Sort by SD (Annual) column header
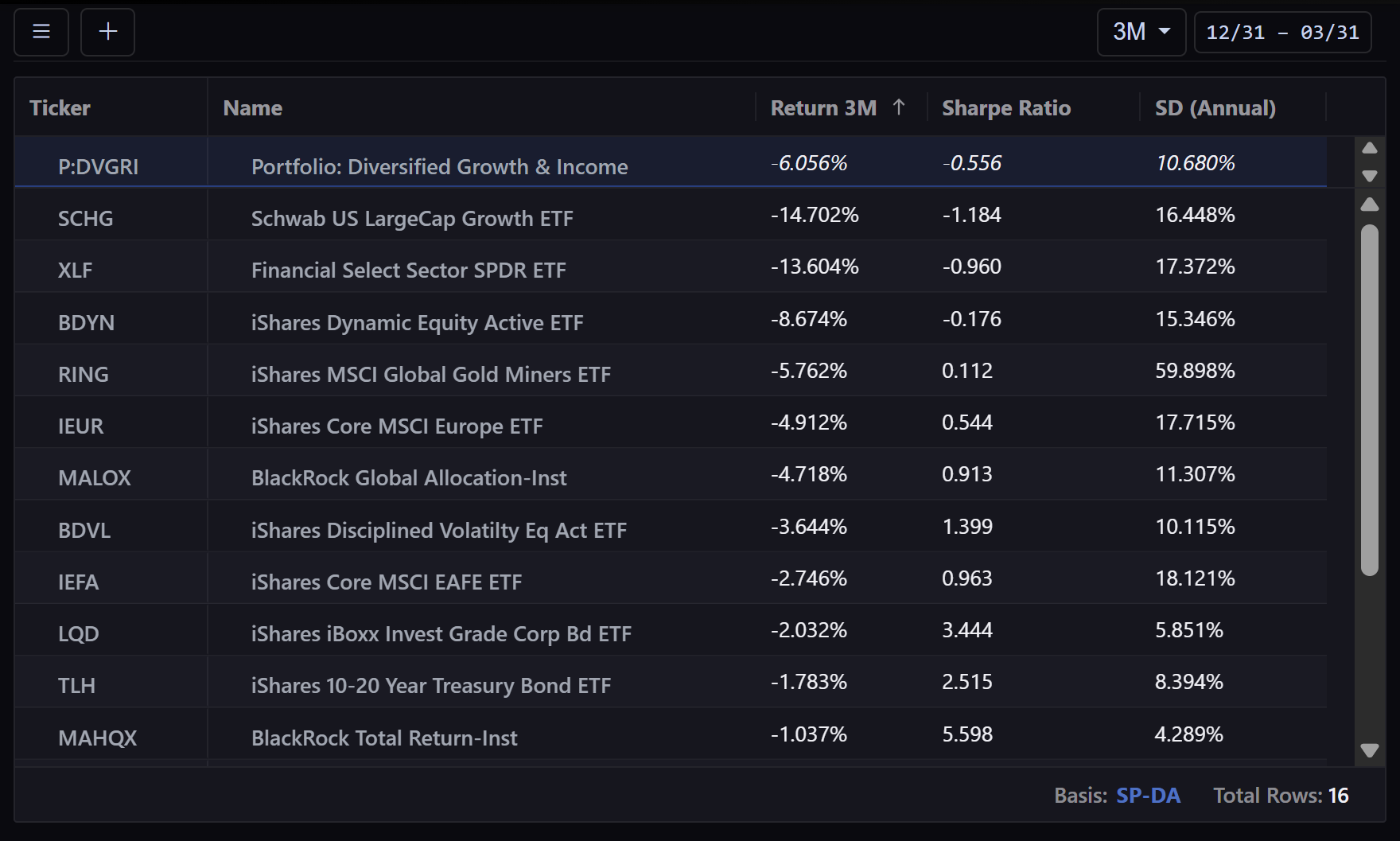1400x841 pixels. point(1215,107)
